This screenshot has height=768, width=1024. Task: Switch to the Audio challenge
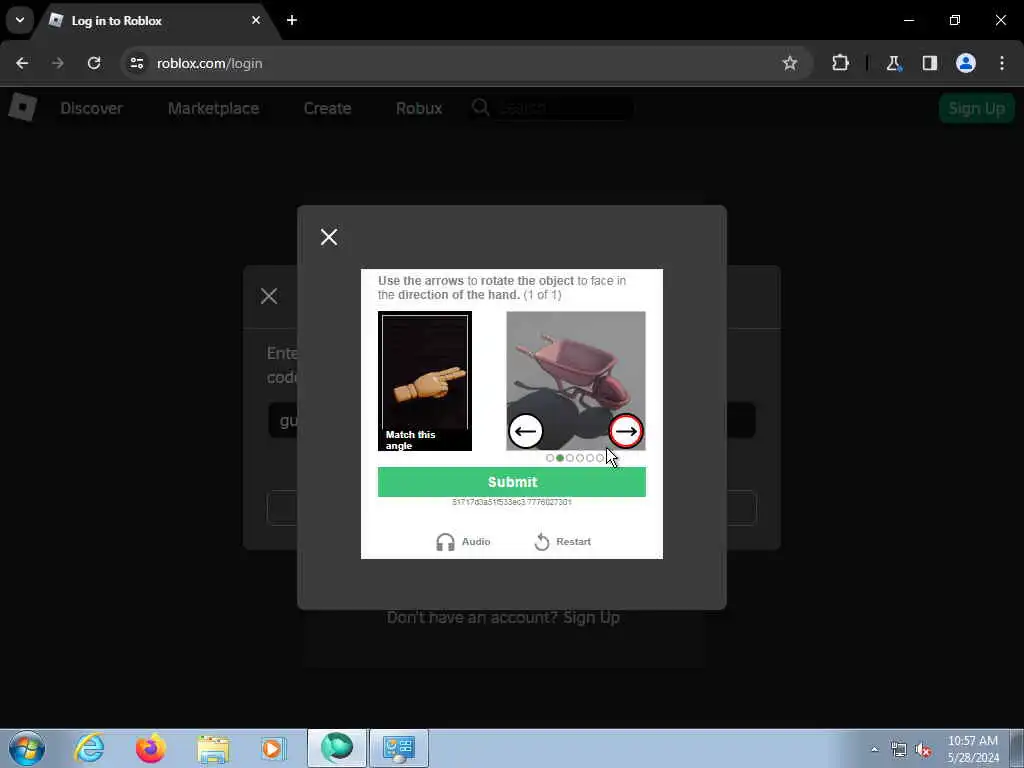pyautogui.click(x=463, y=541)
